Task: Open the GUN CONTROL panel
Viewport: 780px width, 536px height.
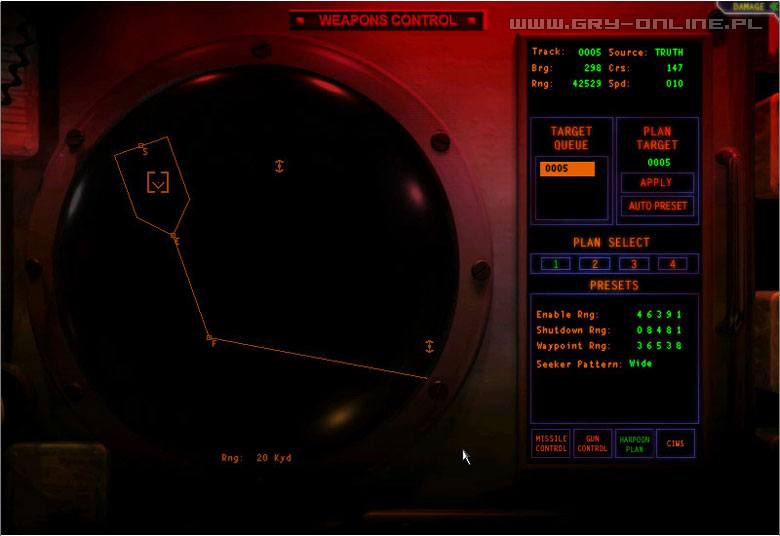Action: click(592, 443)
